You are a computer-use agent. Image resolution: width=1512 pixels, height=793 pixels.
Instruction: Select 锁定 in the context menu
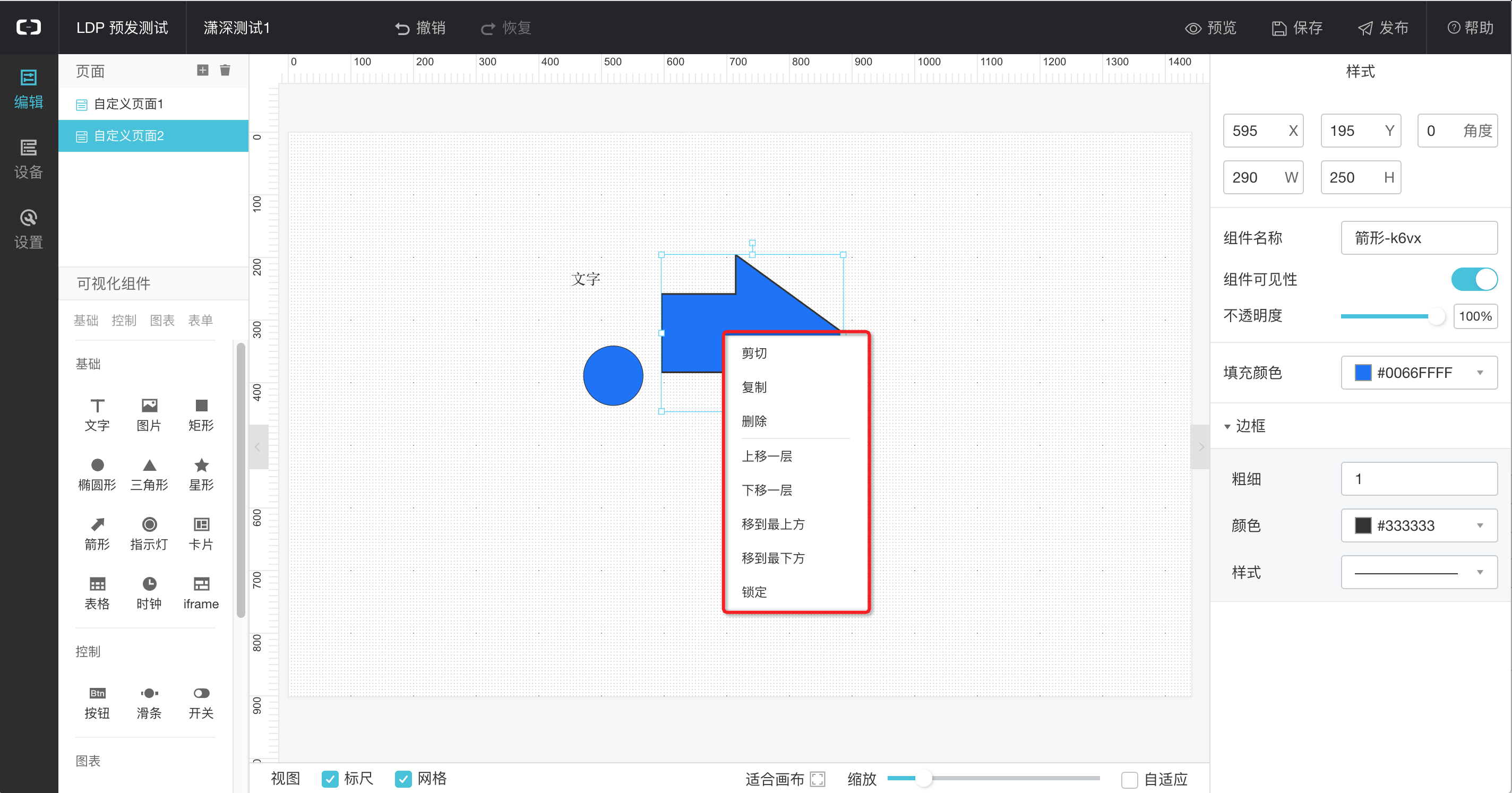pyautogui.click(x=754, y=592)
